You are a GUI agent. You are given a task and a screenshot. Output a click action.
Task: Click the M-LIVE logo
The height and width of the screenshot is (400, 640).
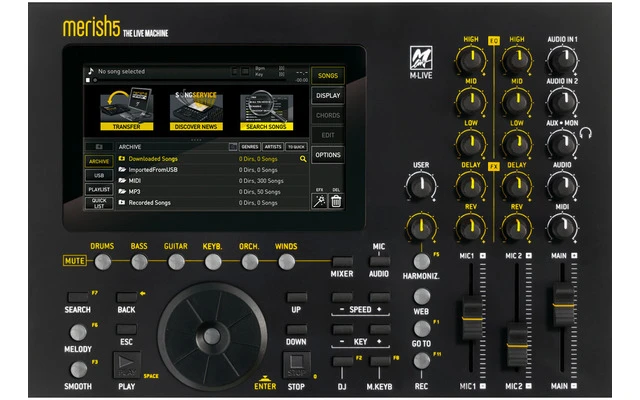421,62
